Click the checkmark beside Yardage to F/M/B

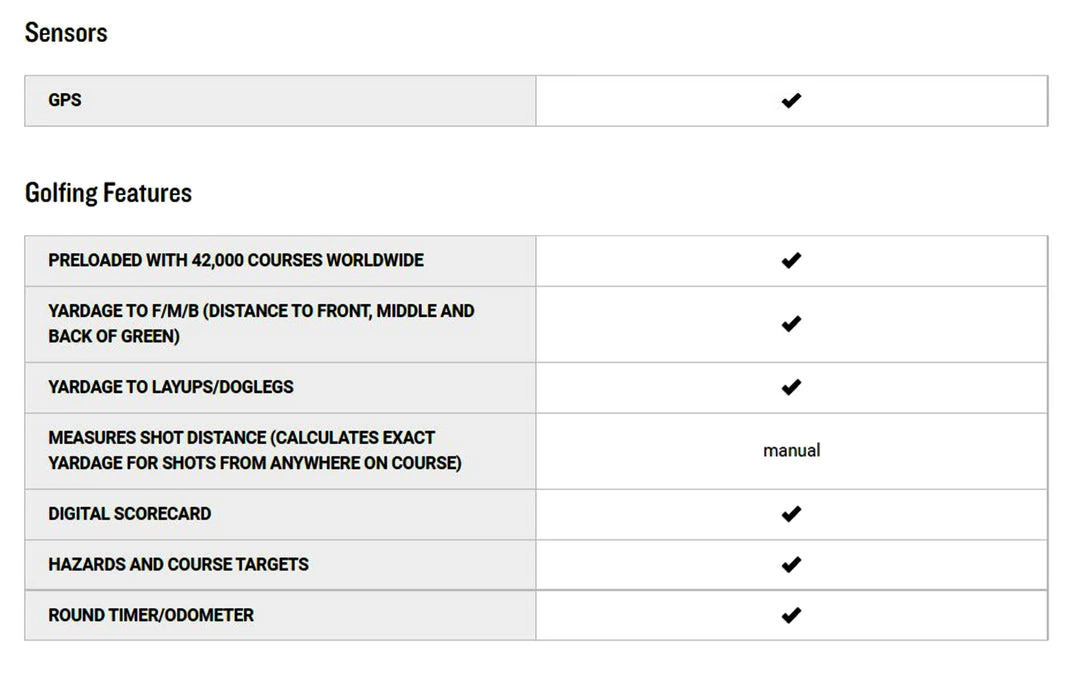click(x=791, y=324)
